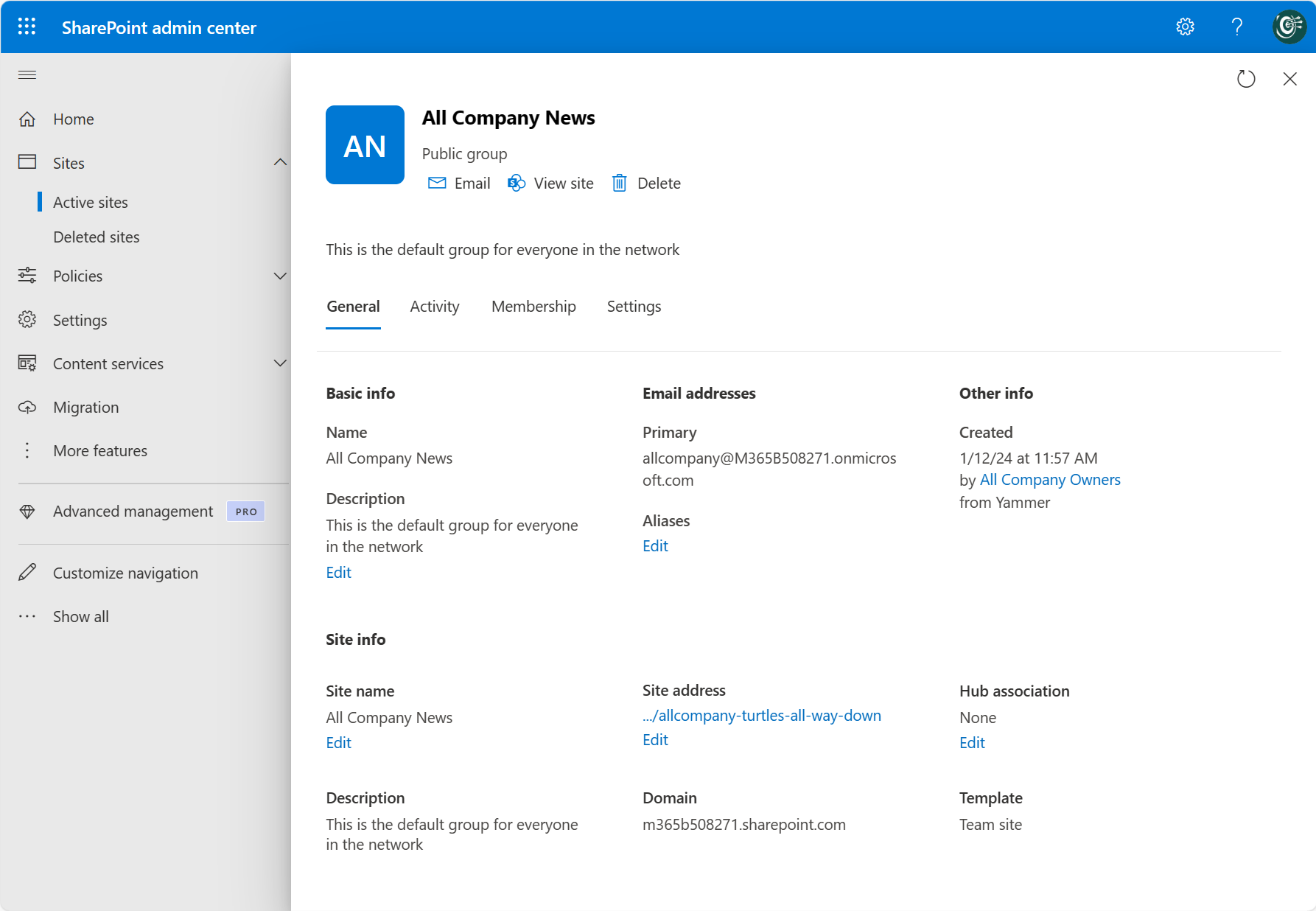Collapse the navigation pane with the hamburger icon
Screen dimensions: 1316x911
pos(27,74)
